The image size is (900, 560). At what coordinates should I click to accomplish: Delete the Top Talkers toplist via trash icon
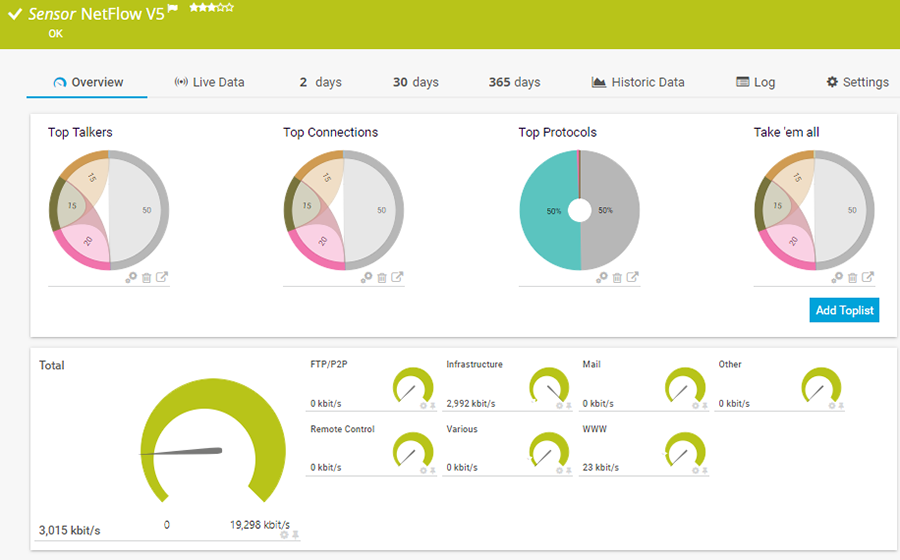click(x=146, y=278)
